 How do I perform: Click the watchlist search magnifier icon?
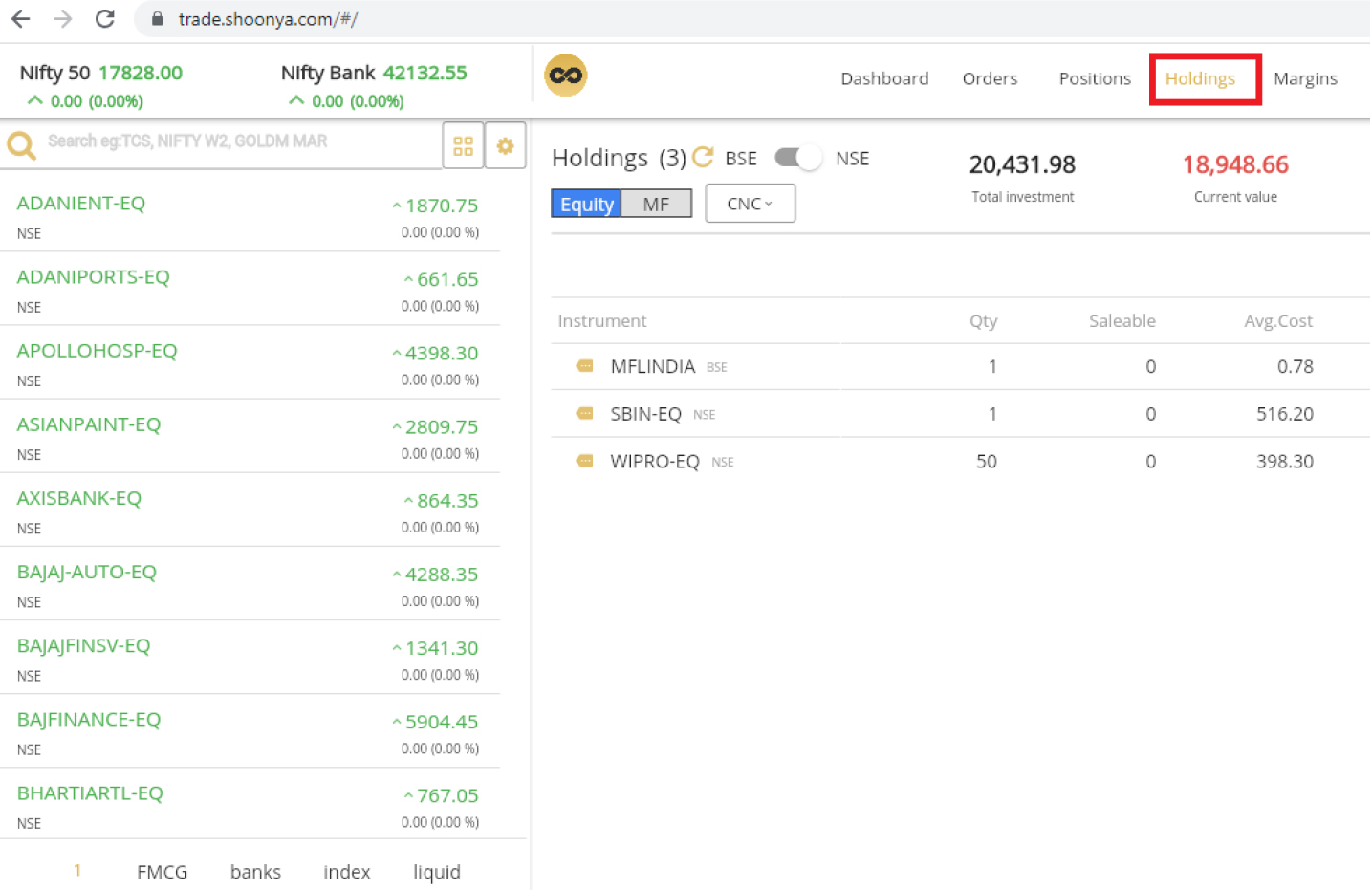click(21, 144)
